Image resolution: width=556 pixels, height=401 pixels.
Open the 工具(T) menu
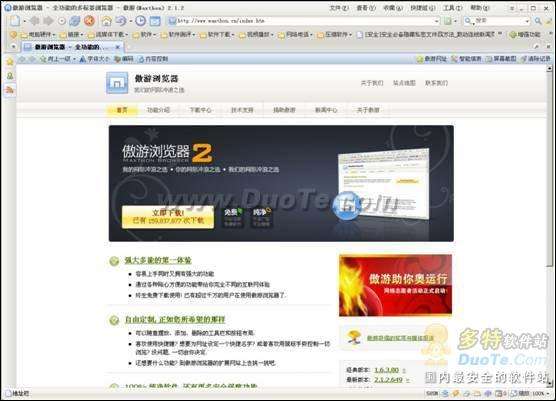point(453,8)
